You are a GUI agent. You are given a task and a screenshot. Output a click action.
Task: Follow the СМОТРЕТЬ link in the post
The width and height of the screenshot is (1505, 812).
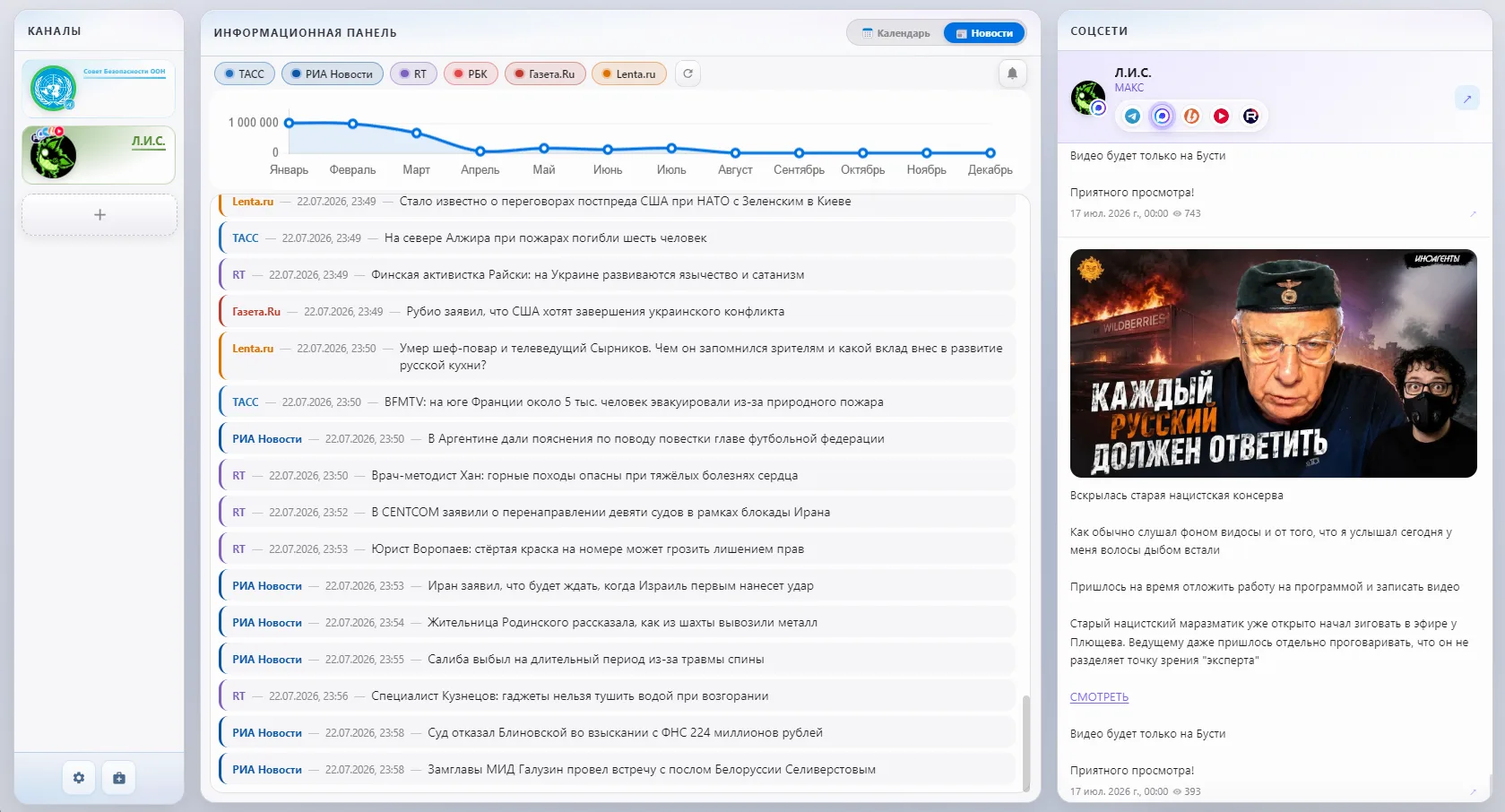tap(1099, 697)
